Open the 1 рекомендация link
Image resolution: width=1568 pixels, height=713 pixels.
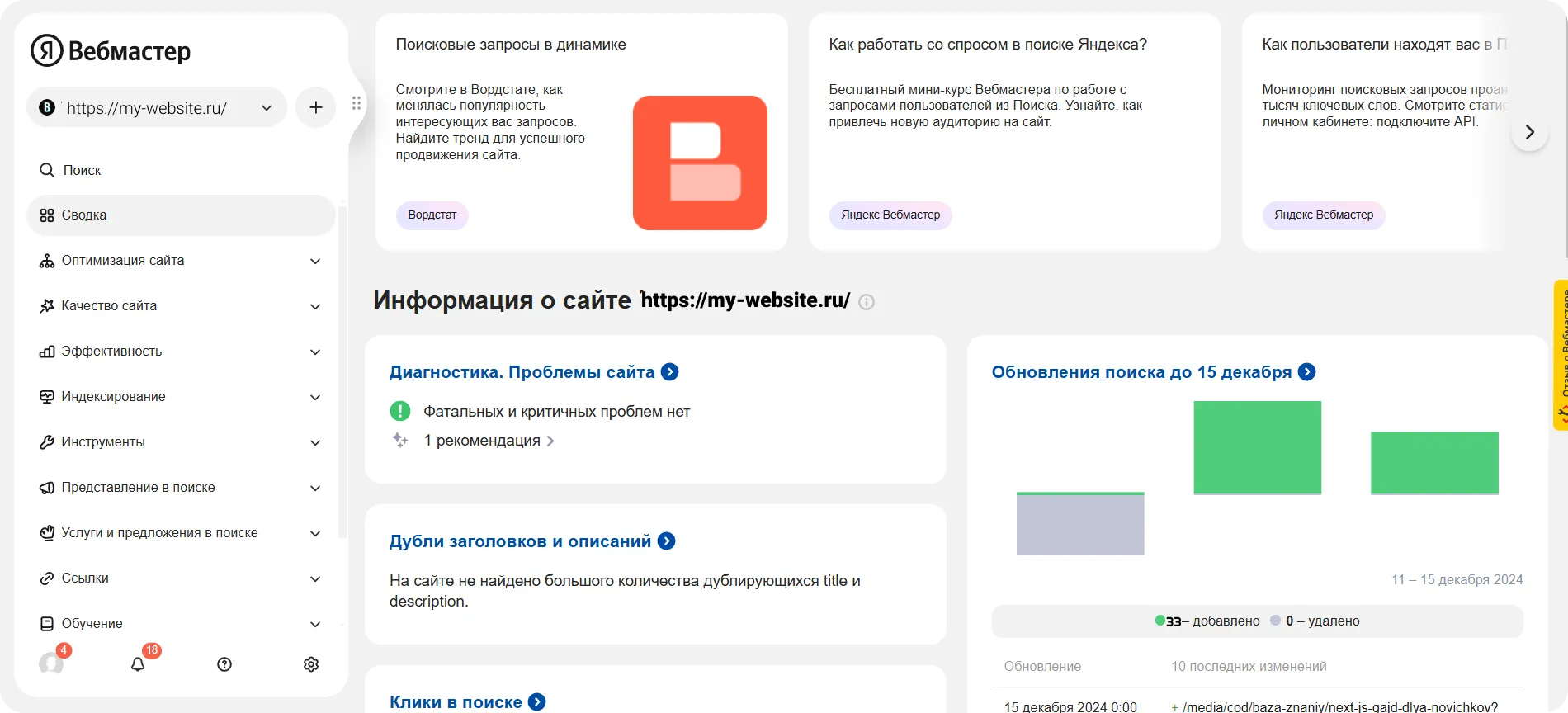click(x=489, y=441)
